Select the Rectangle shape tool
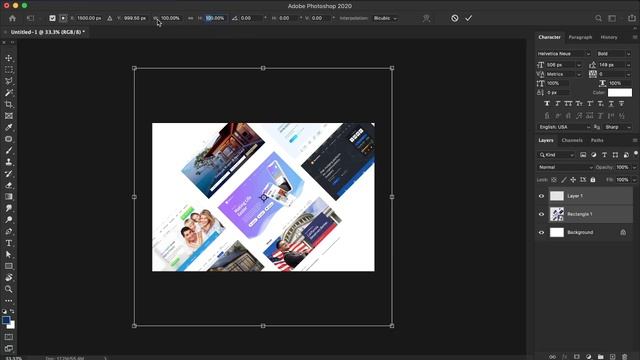The width and height of the screenshot is (640, 360). [x=9, y=266]
